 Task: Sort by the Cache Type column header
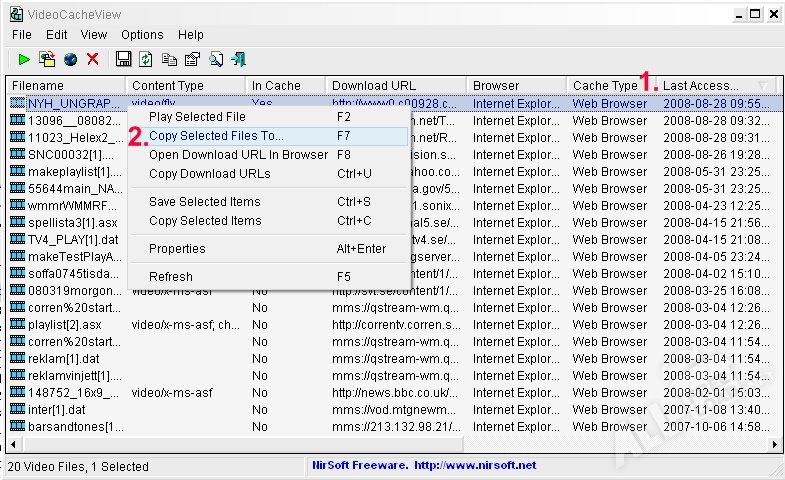tap(604, 86)
